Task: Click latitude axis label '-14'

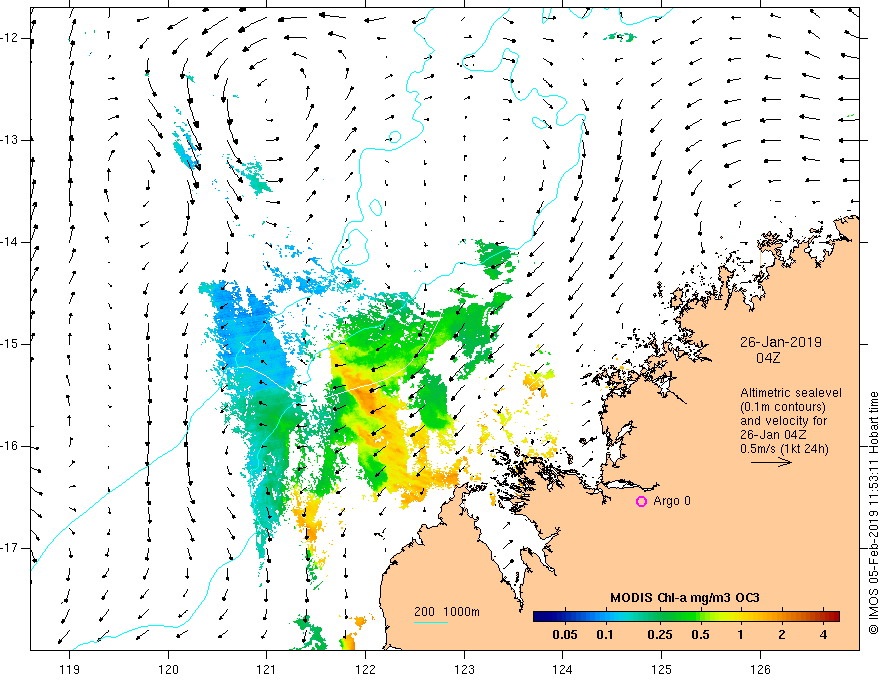Action: [10, 242]
